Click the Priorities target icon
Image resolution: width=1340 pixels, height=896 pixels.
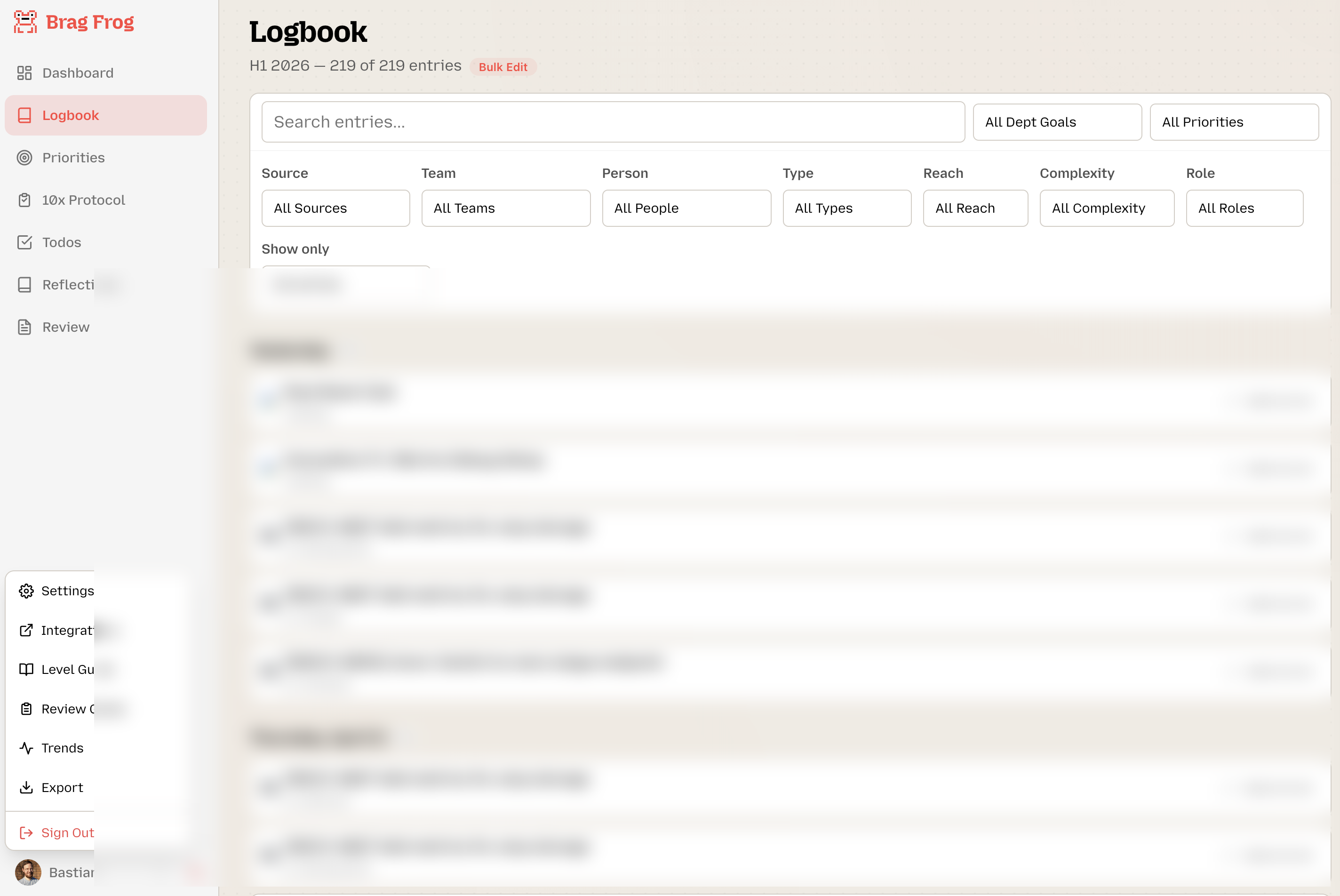[24, 158]
